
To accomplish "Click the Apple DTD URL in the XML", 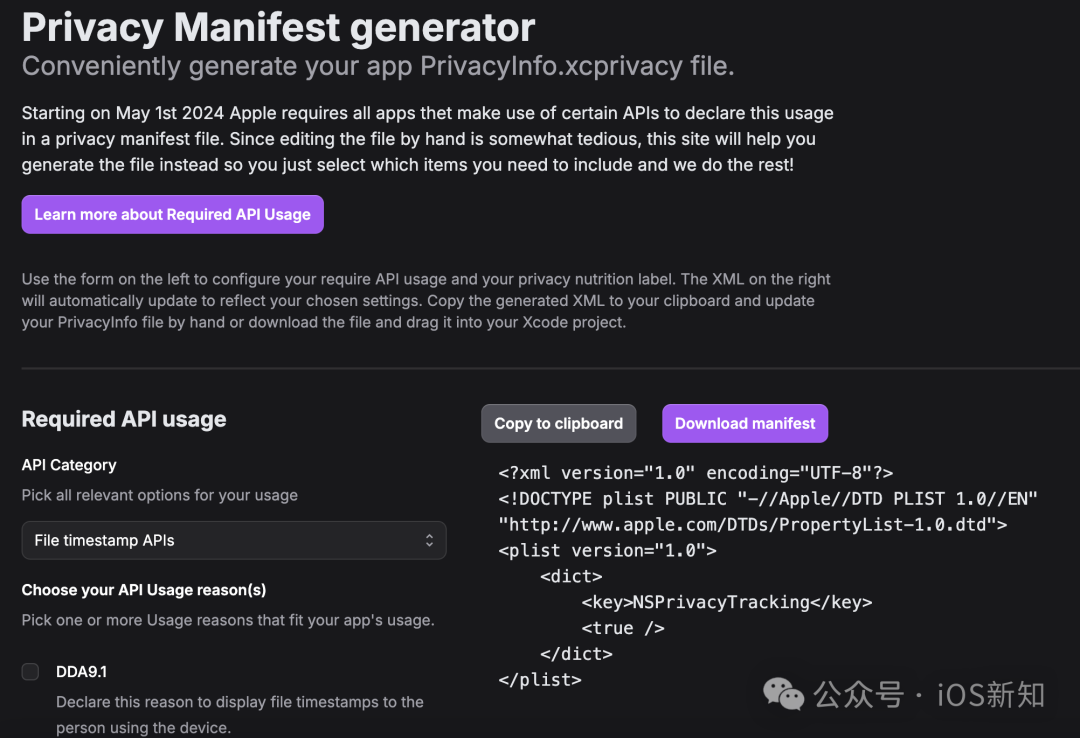I will (752, 524).
